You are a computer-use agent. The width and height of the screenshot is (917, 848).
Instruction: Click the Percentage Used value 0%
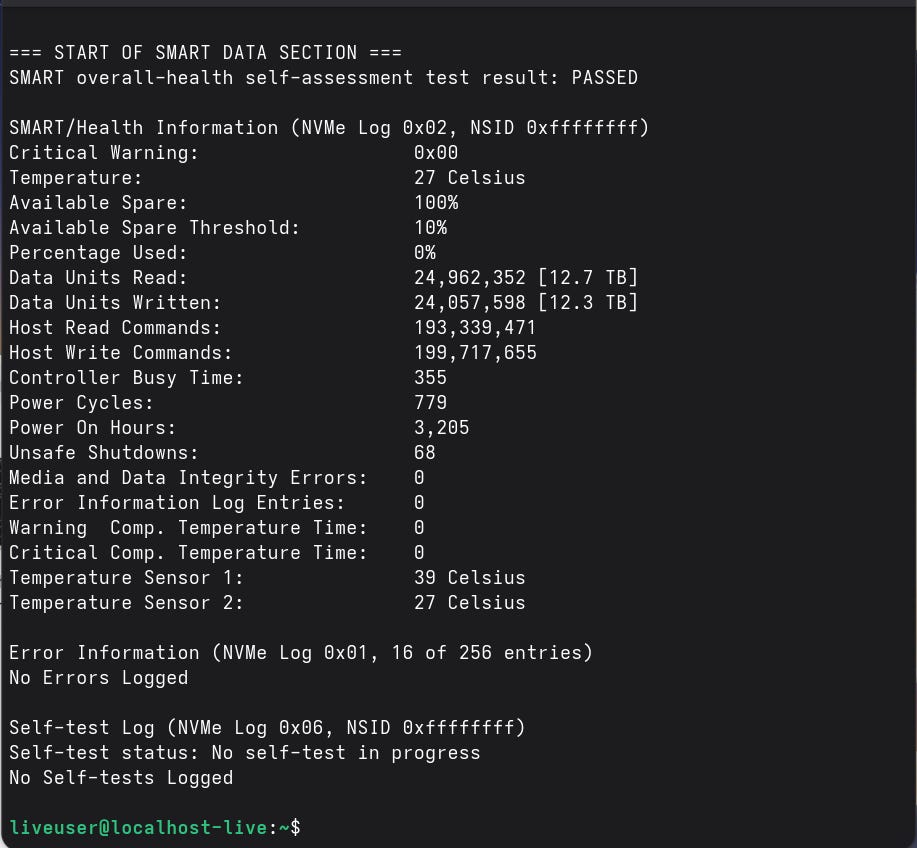point(425,253)
